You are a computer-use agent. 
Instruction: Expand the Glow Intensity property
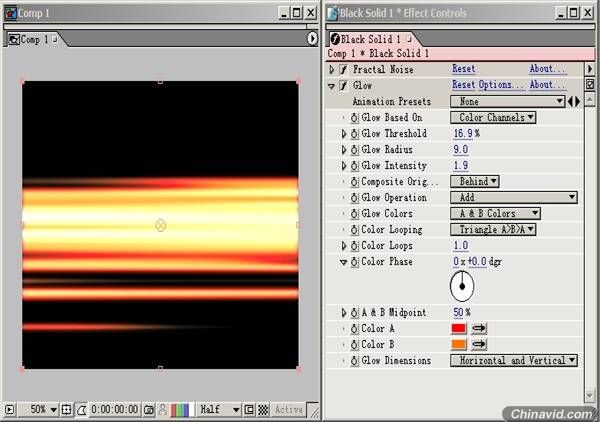(x=344, y=166)
